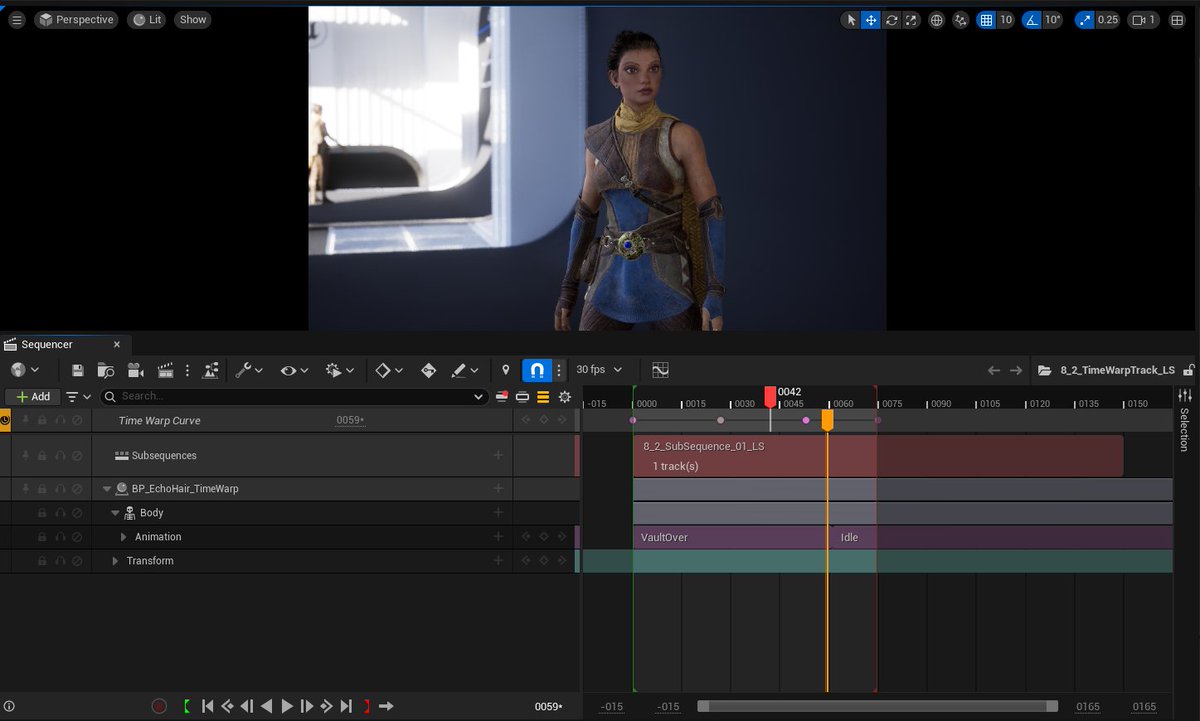Toggle grid snapping in the viewport toolbar
The width and height of the screenshot is (1200, 721).
tap(987, 19)
